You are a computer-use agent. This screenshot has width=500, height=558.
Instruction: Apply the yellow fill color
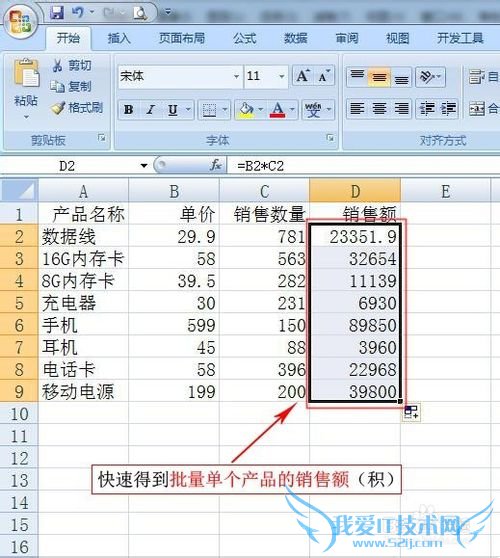pyautogui.click(x=246, y=110)
